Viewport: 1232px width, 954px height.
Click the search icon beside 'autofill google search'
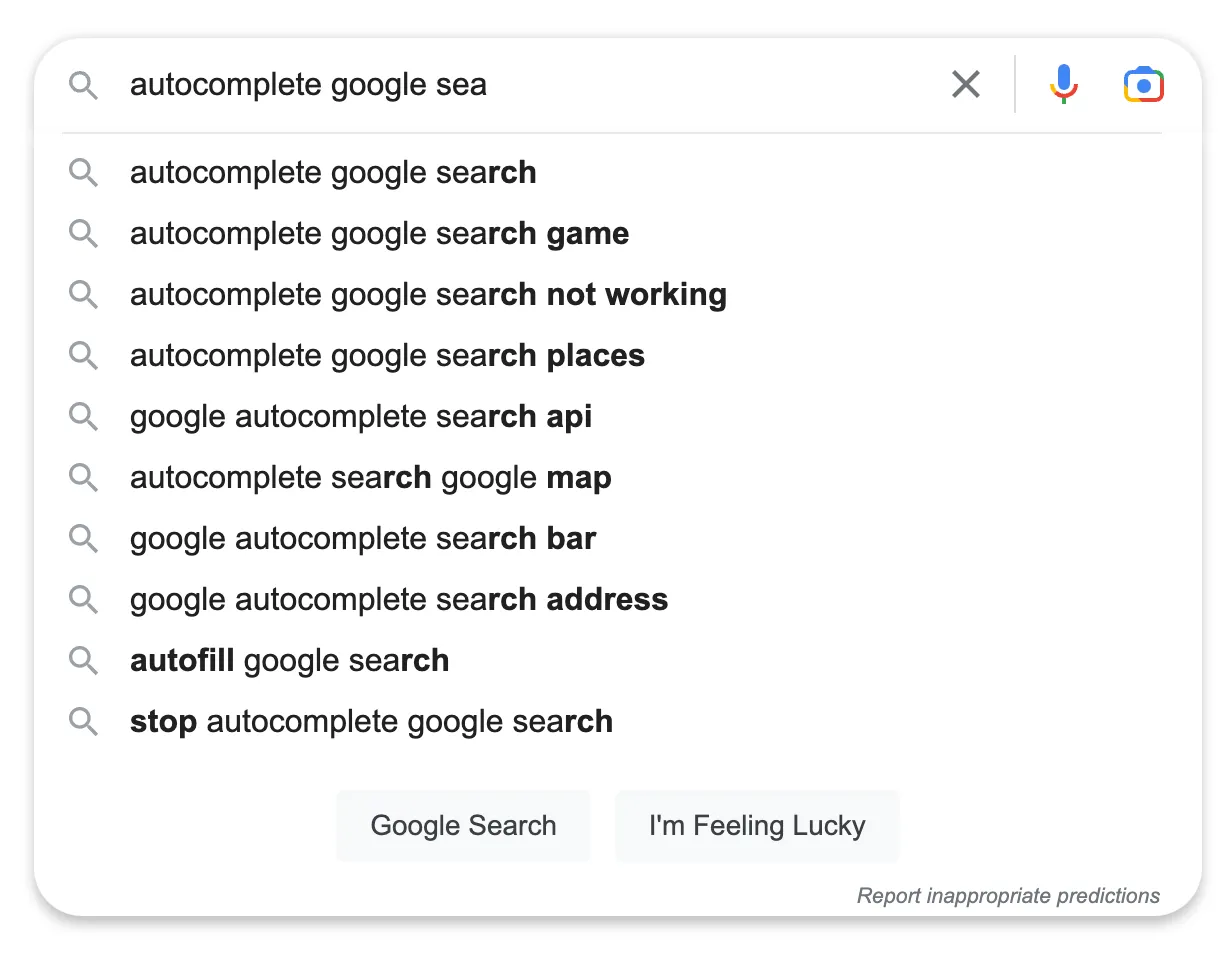(x=84, y=660)
